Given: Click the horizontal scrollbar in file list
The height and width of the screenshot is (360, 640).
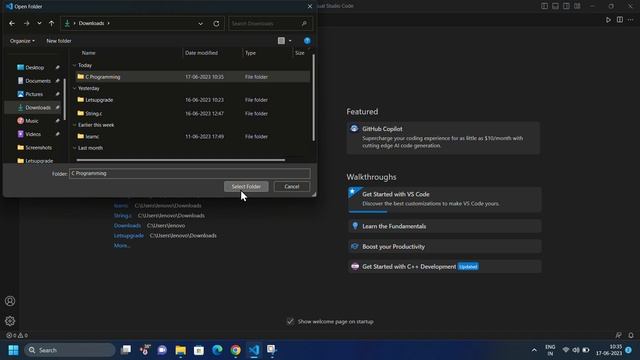Looking at the screenshot, I should point(180,160).
